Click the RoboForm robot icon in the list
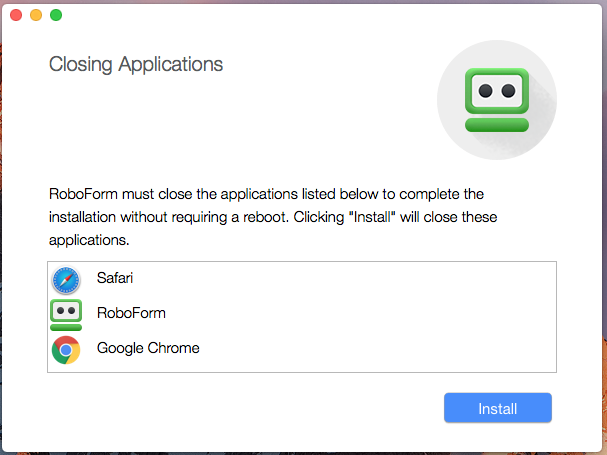607x455 pixels. click(66, 314)
